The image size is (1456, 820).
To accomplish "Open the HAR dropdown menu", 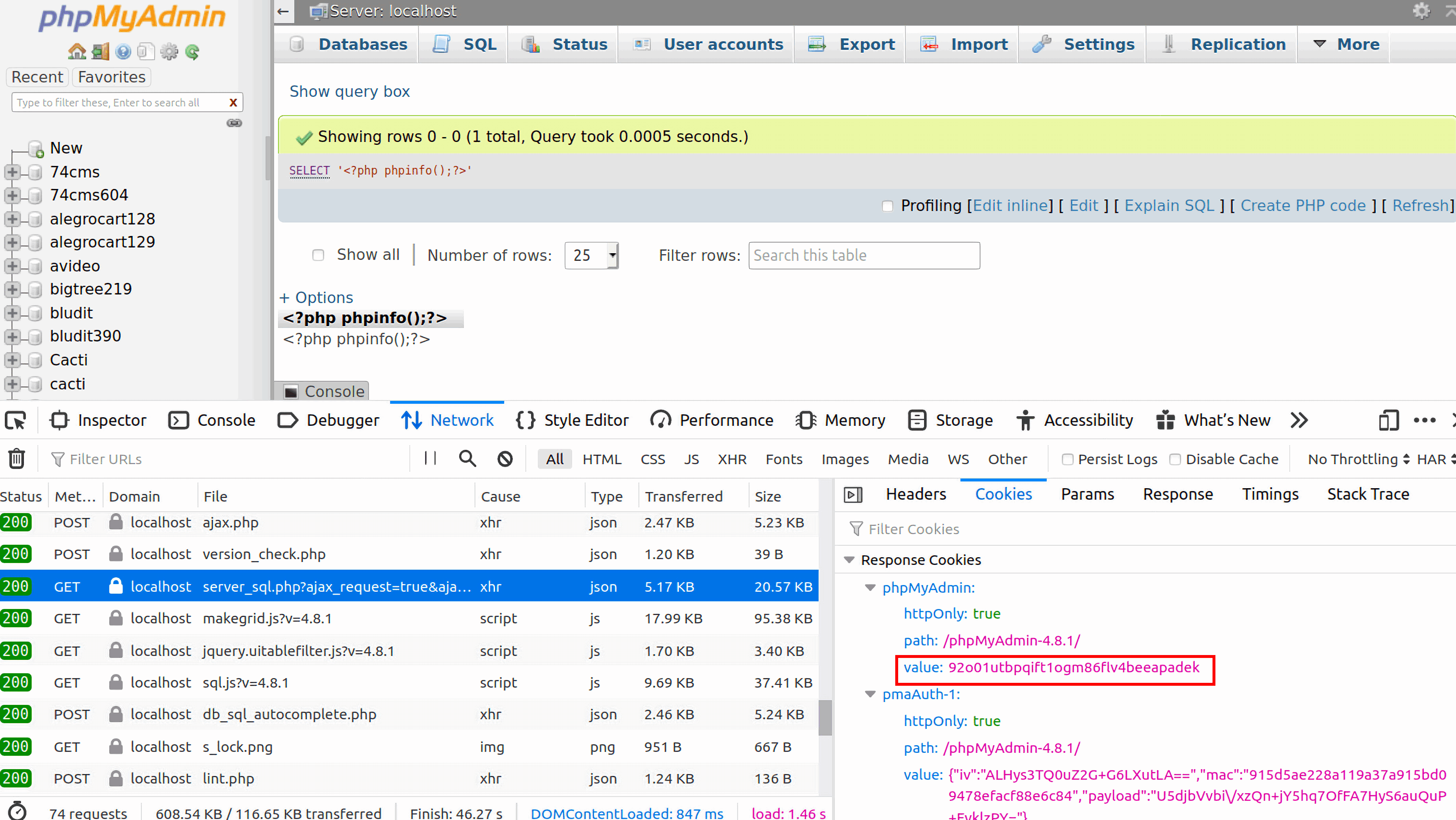I will coord(1436,459).
